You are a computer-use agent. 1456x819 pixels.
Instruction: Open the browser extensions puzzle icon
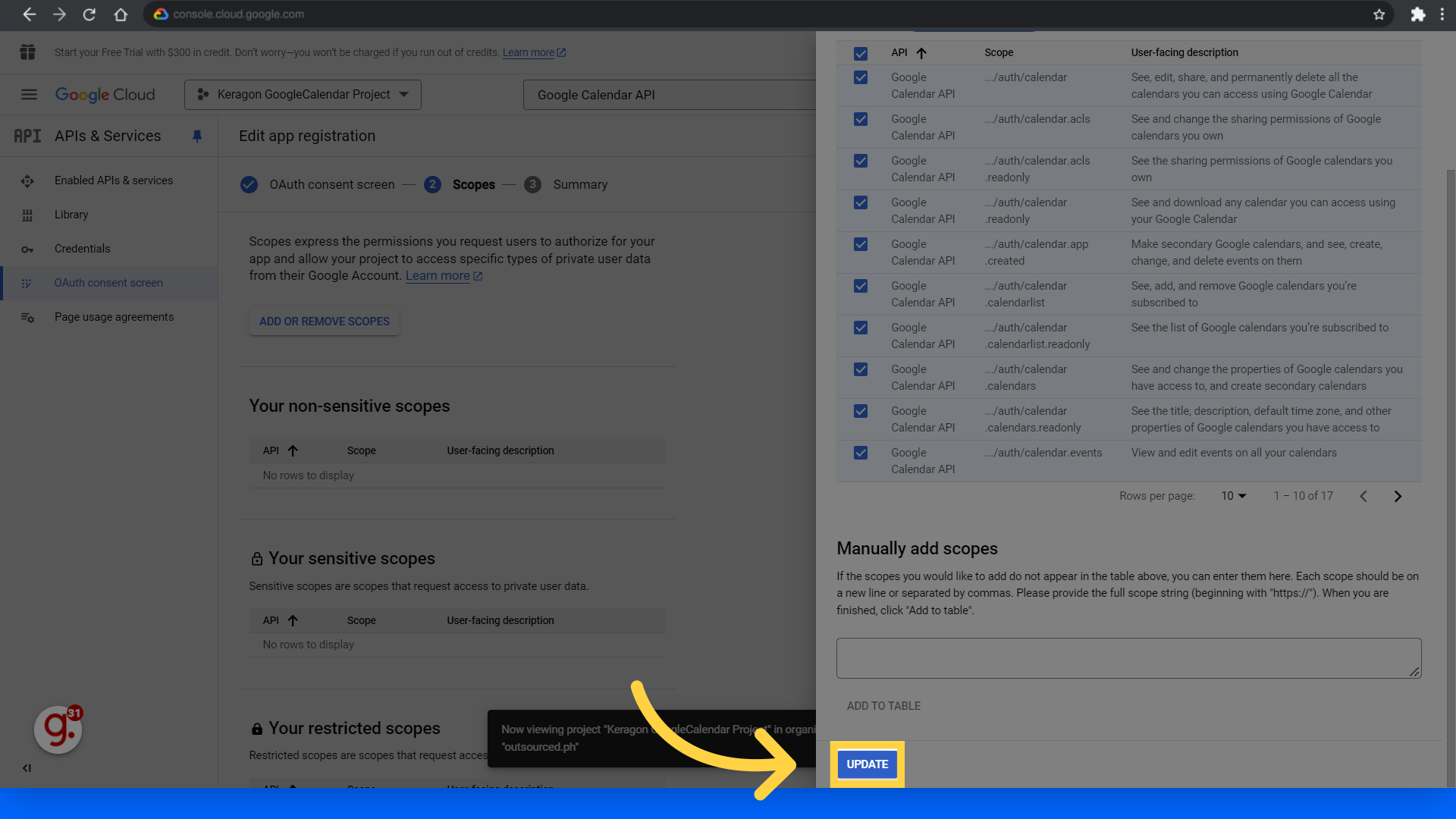pos(1417,14)
